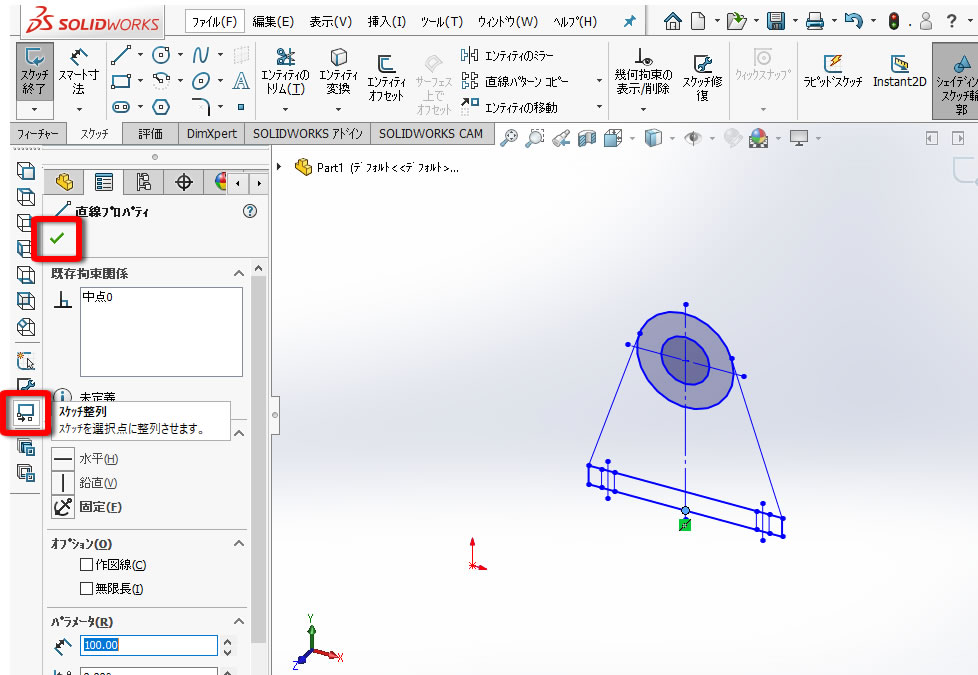Toggle Instant2D

(x=899, y=70)
